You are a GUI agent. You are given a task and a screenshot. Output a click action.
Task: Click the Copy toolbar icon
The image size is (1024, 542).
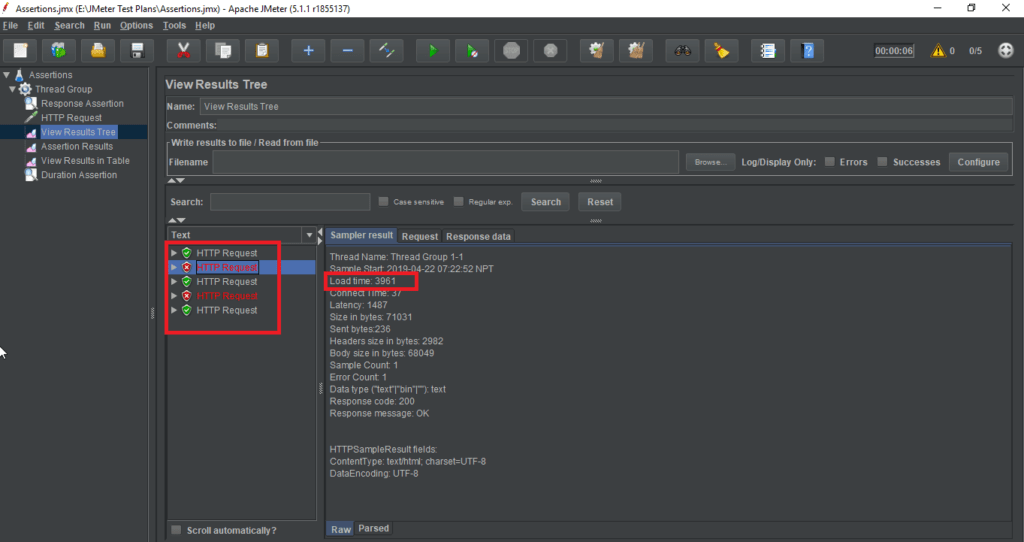(223, 51)
